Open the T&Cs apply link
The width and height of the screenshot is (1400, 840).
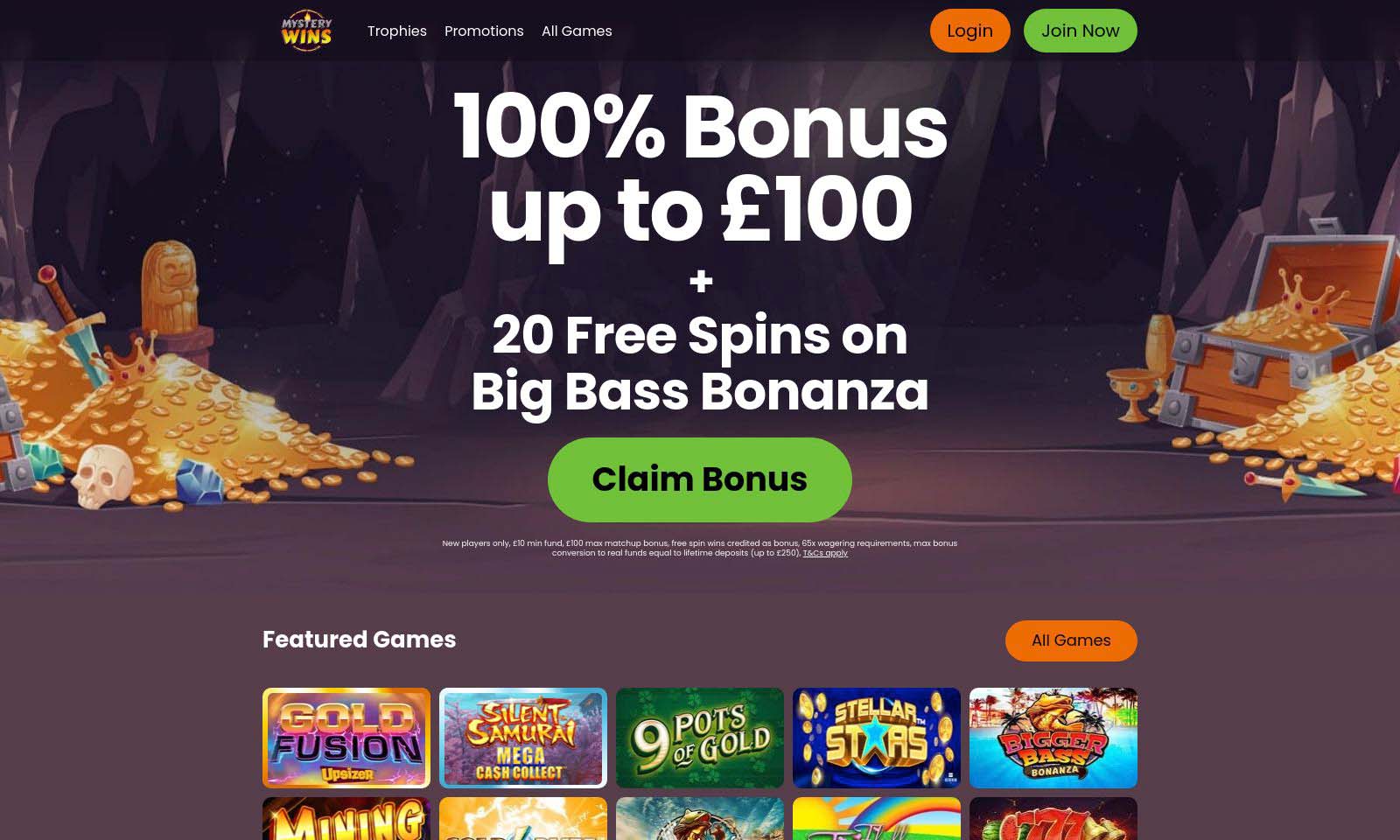point(825,553)
